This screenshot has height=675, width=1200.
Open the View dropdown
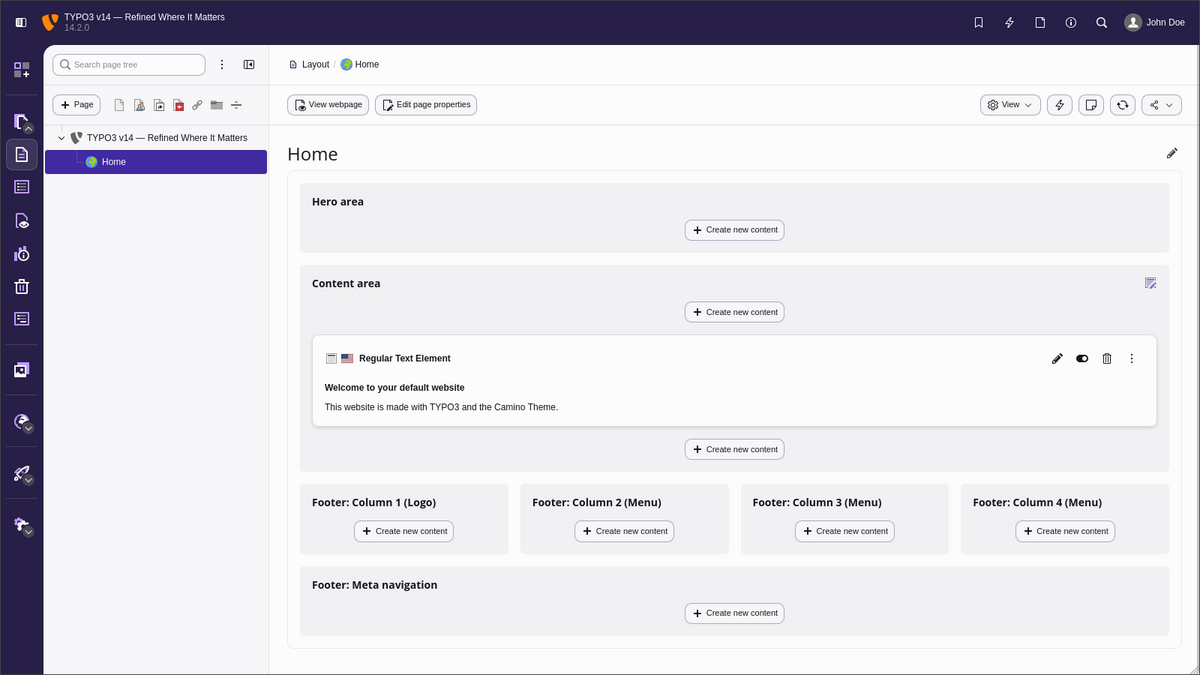[1010, 105]
